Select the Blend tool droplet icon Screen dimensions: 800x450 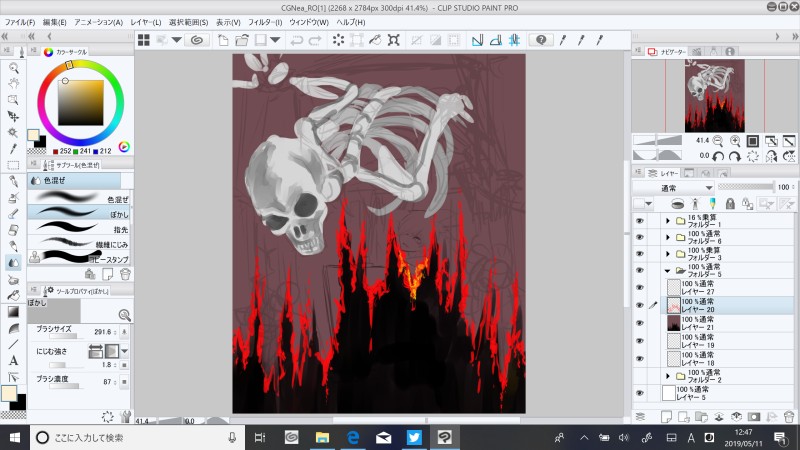pyautogui.click(x=13, y=262)
